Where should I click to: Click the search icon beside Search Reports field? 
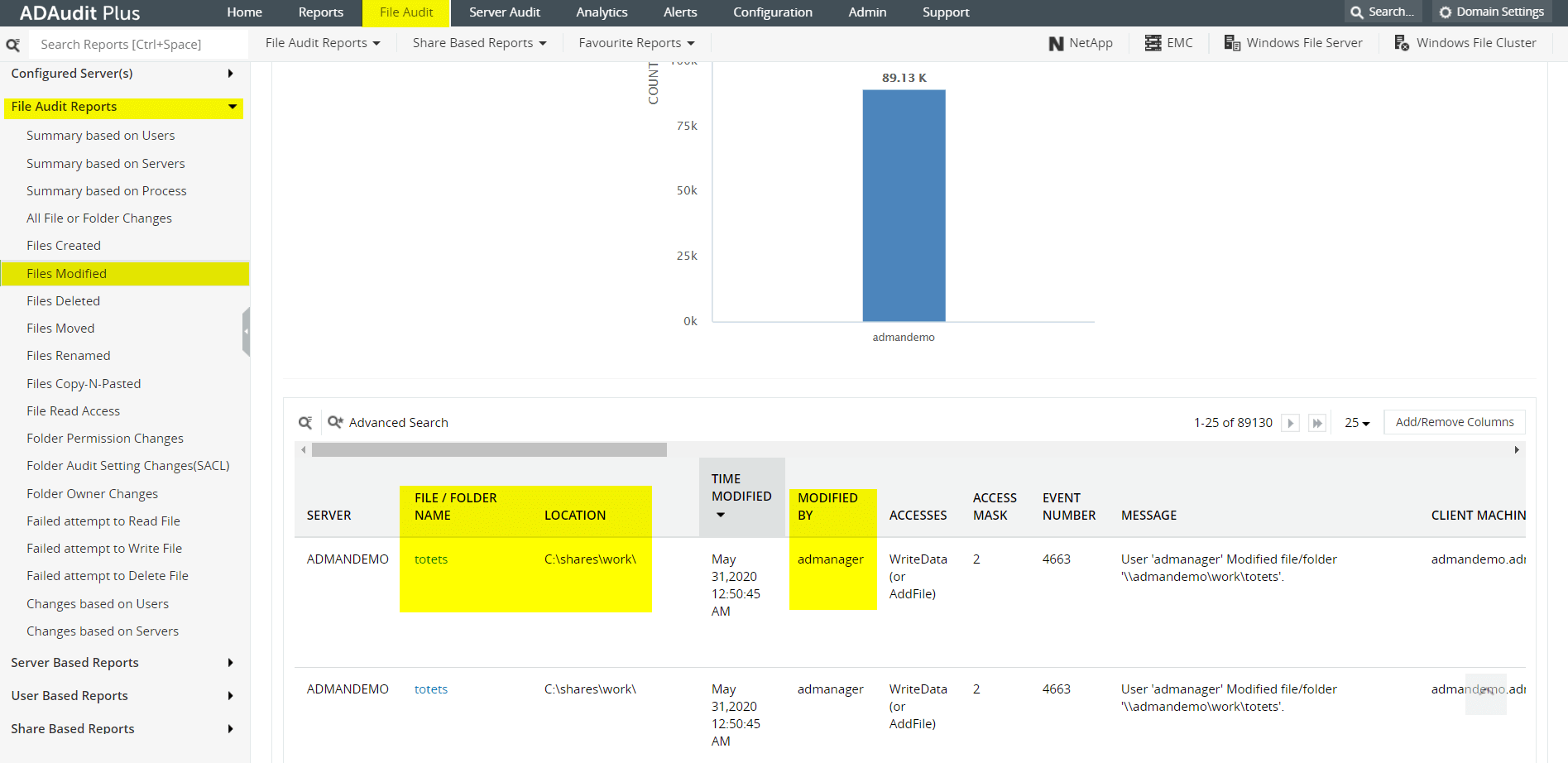click(14, 43)
